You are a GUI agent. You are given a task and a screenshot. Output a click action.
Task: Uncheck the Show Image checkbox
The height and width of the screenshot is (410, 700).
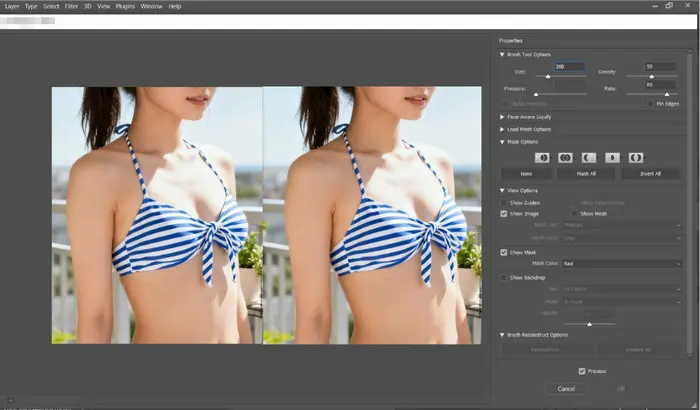click(504, 214)
